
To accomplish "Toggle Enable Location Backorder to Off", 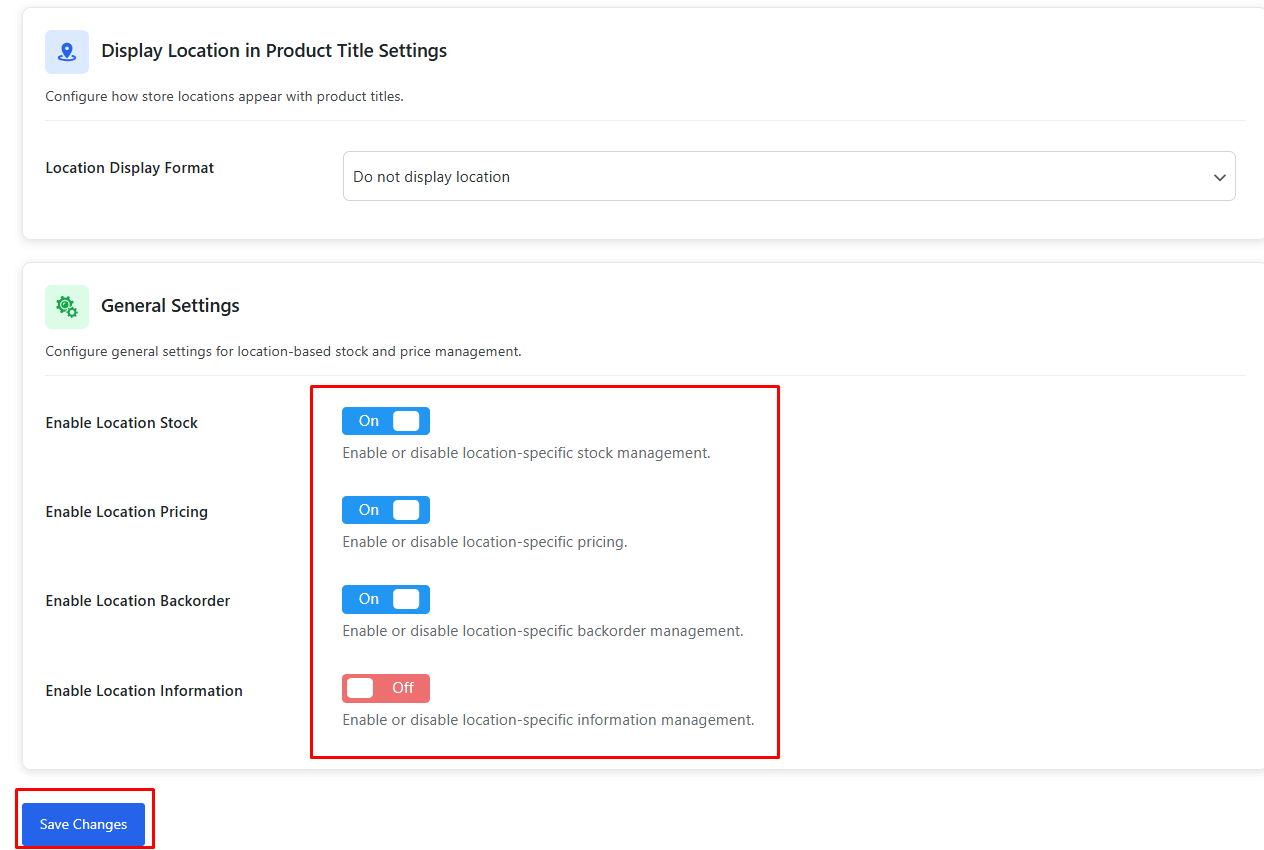I will click(x=385, y=599).
